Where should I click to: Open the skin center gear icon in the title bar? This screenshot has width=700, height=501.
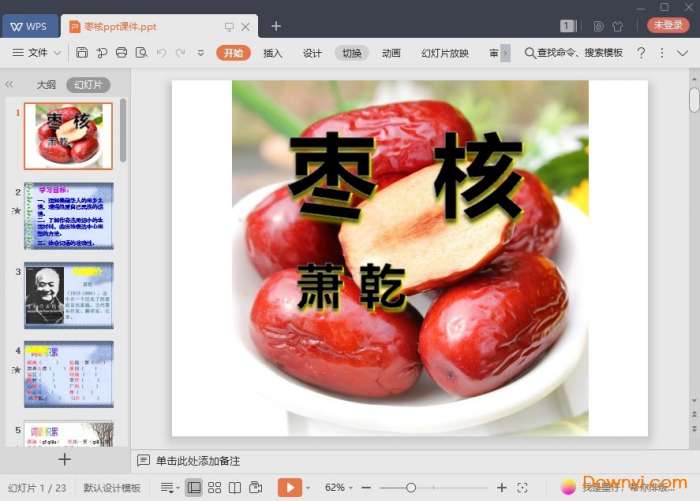598,26
